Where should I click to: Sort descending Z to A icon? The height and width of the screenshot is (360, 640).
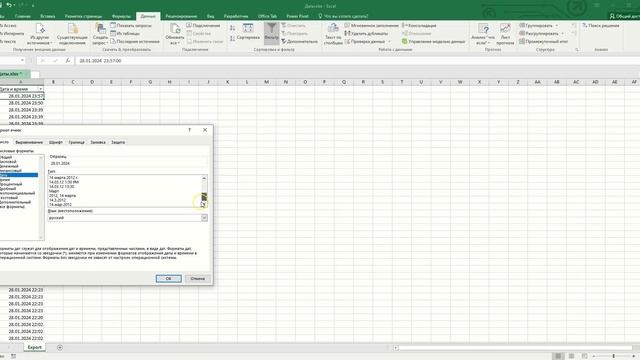(232, 38)
